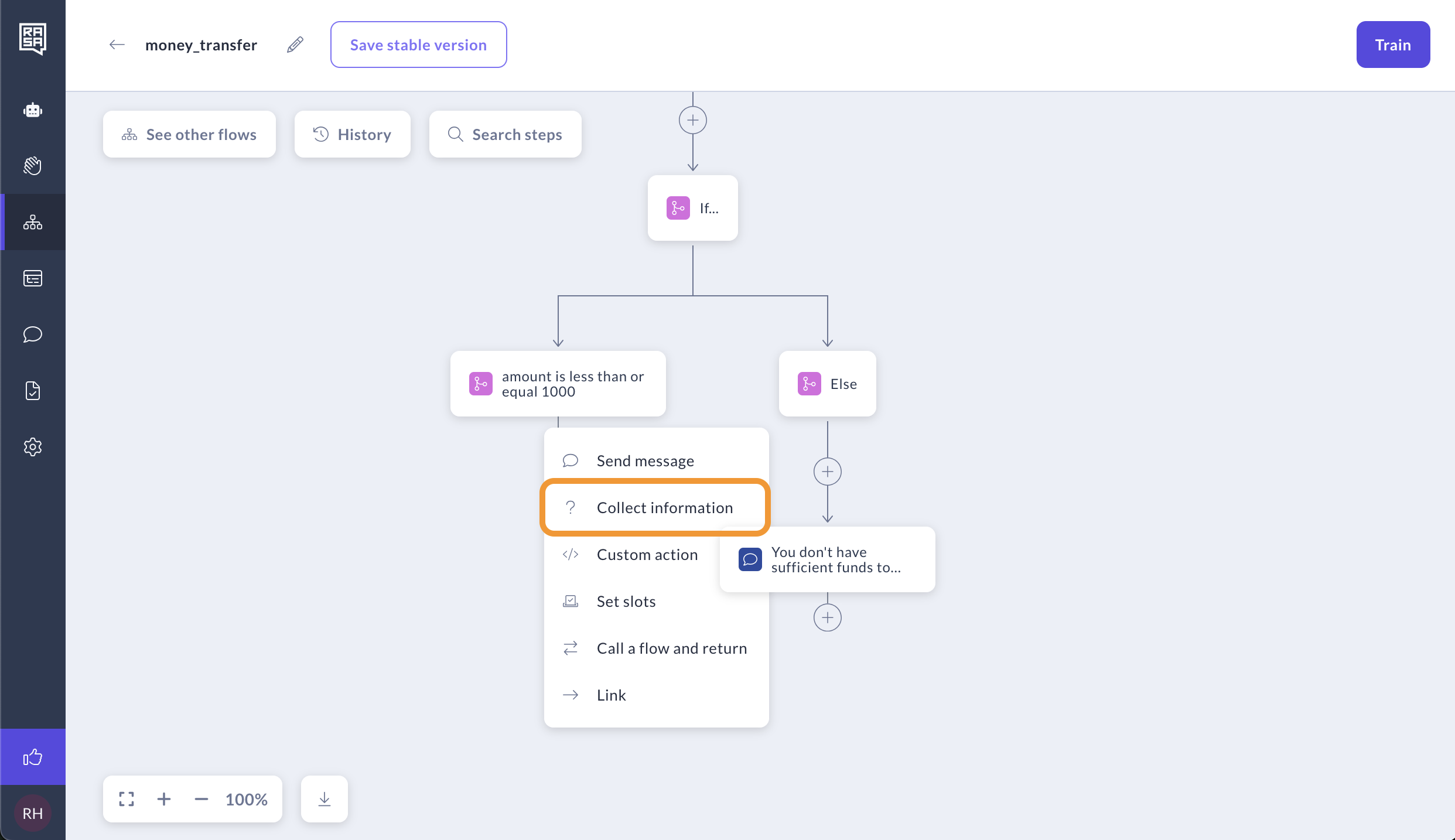Add step below the Else branch

click(x=827, y=472)
